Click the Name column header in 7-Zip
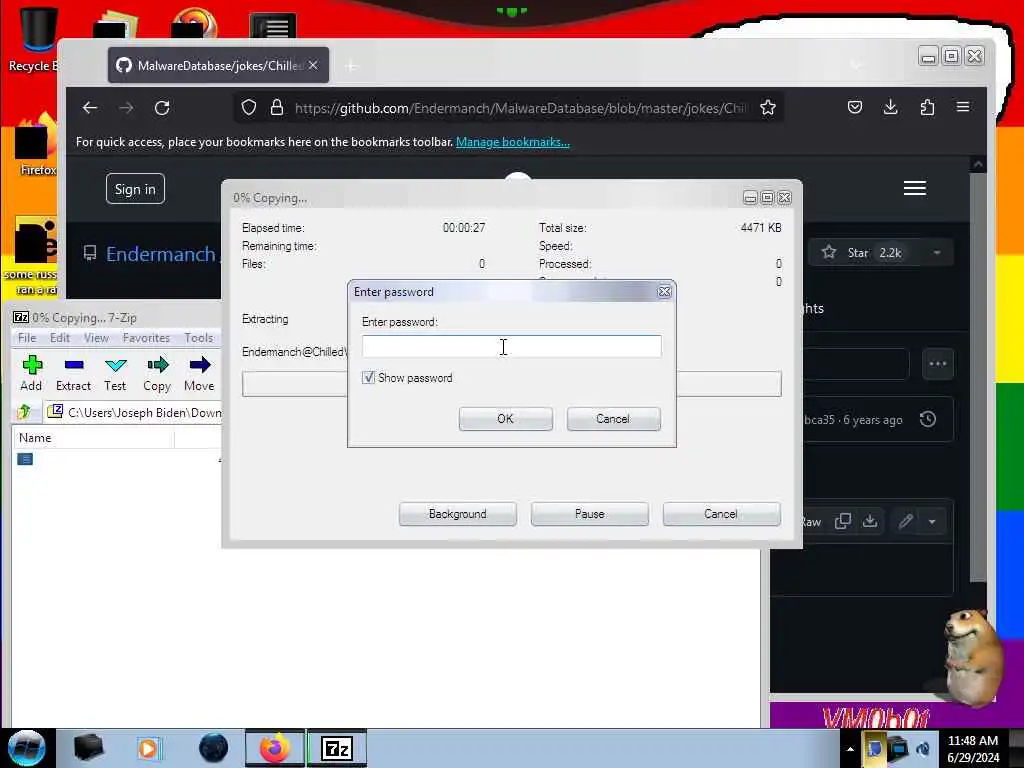 [93, 438]
